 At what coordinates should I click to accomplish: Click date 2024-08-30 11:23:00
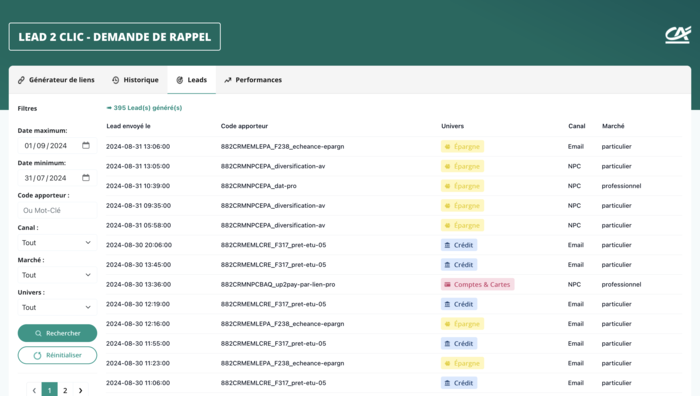click(138, 363)
